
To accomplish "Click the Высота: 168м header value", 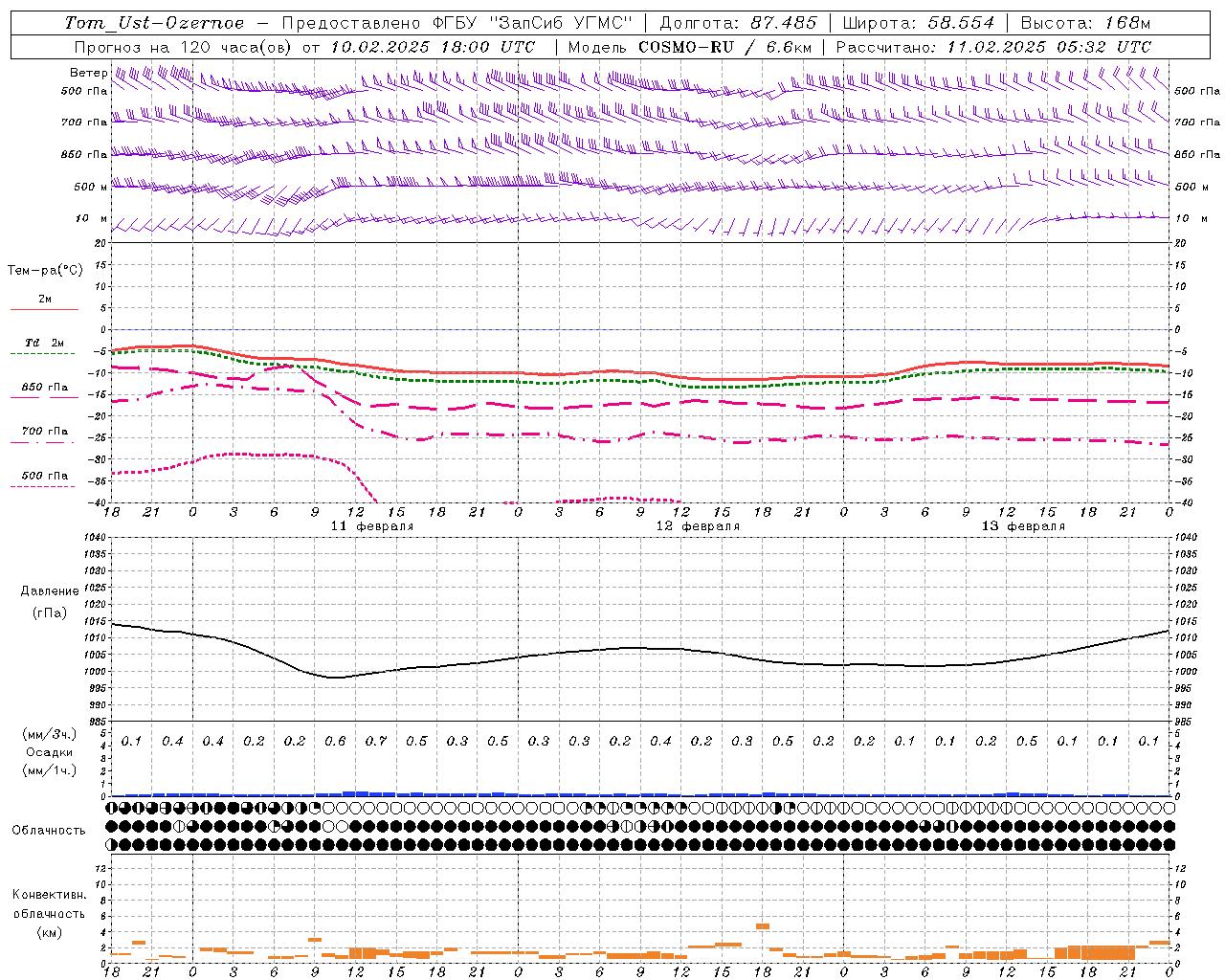I will click(1085, 23).
